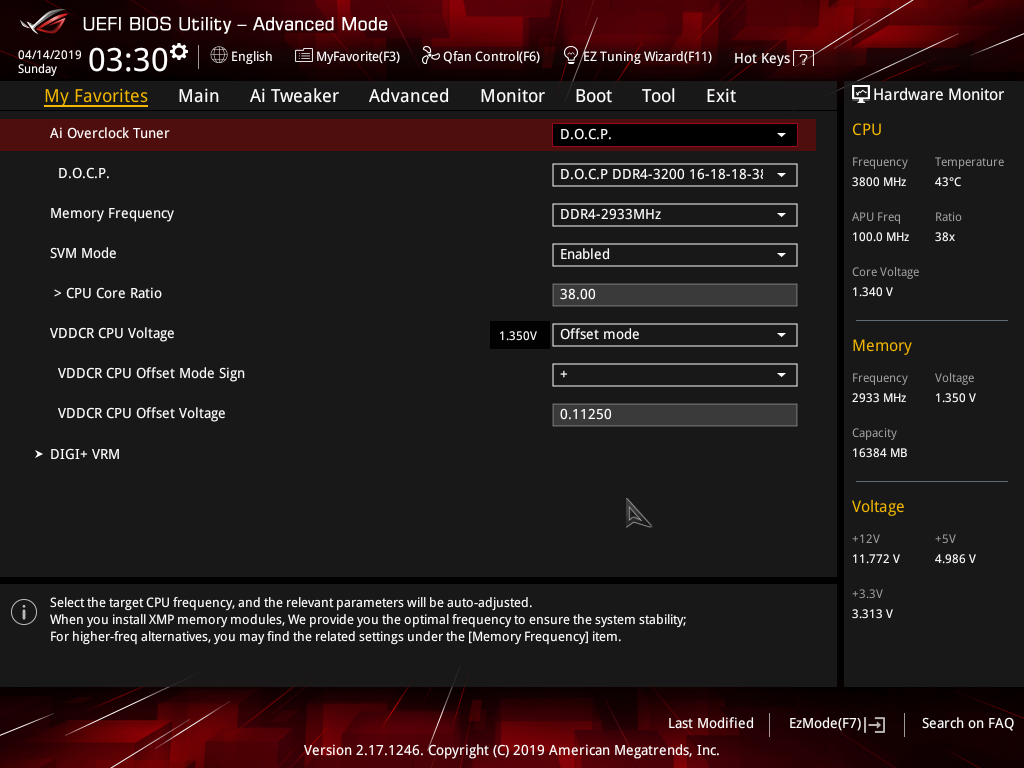Click the Hot Keys question mark icon
Viewport: 1024px width, 768px height.
pyautogui.click(x=803, y=59)
